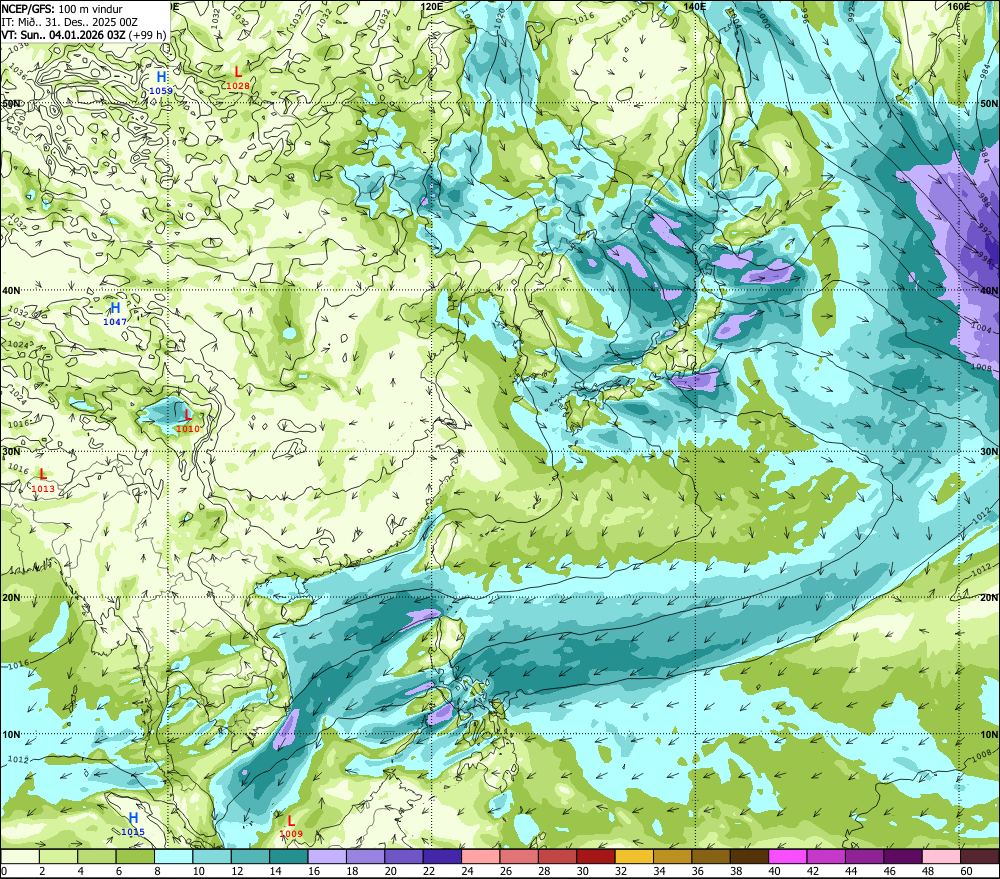1000x879 pixels.
Task: Select the L 1028 low pressure marker
Action: click(x=238, y=78)
